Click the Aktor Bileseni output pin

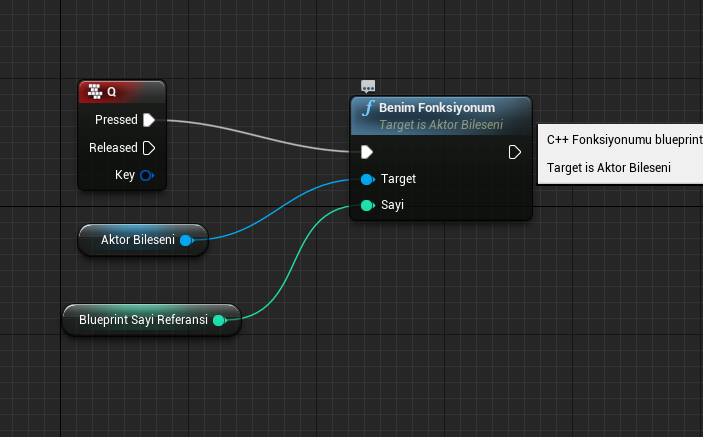click(x=187, y=240)
